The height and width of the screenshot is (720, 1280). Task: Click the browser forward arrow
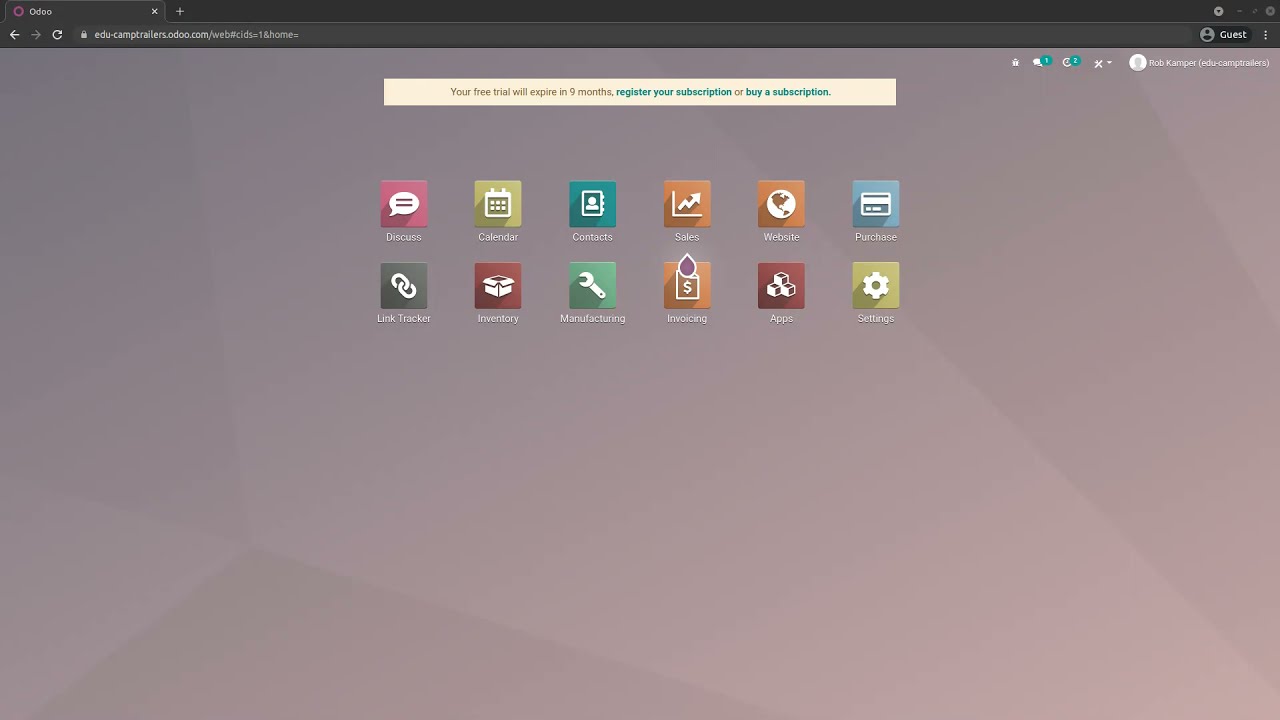[36, 34]
